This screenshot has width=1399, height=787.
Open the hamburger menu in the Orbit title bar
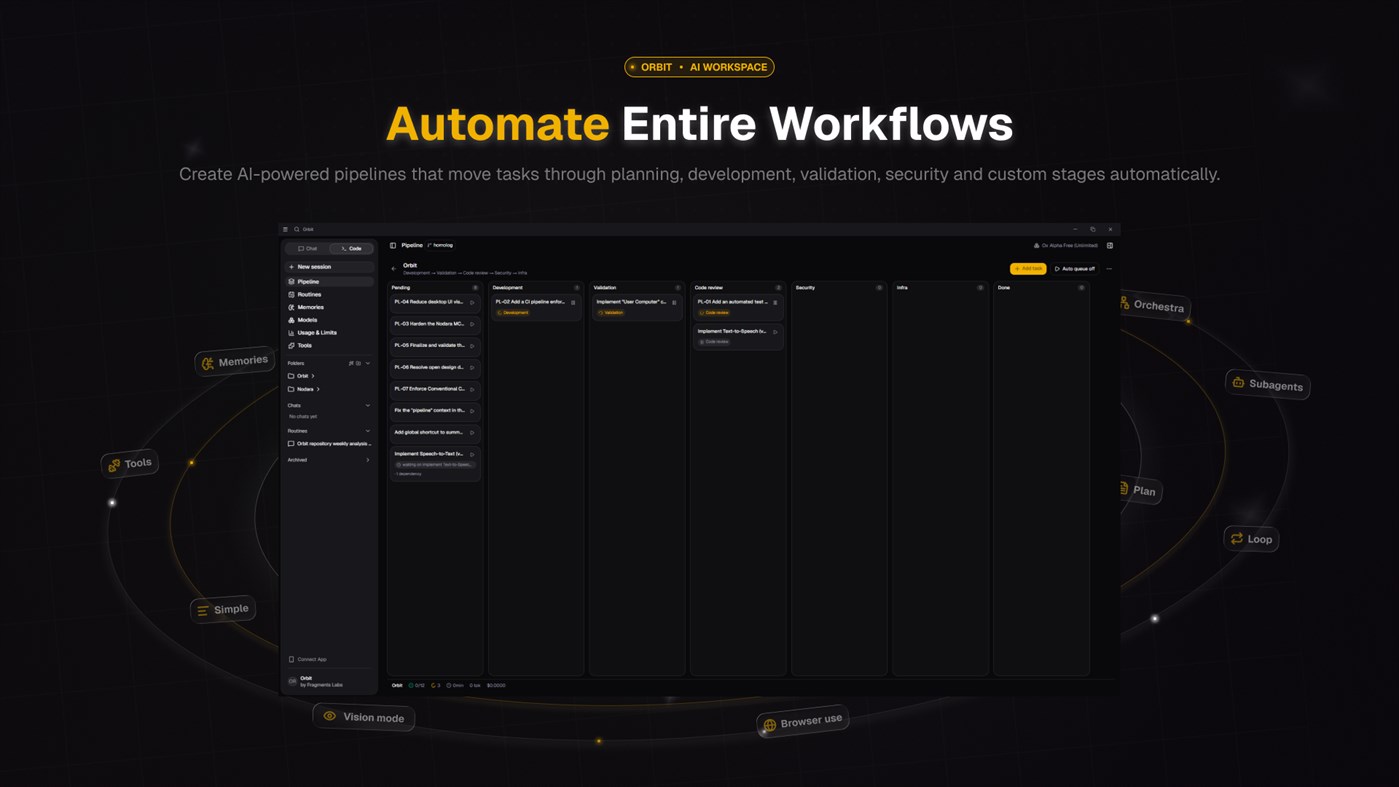285,229
